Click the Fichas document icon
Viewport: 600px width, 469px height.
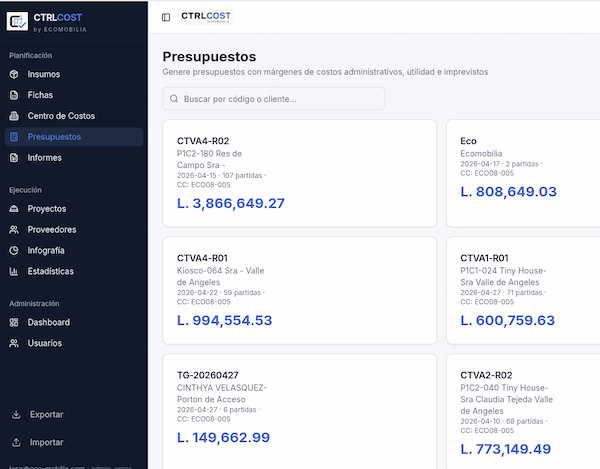click(x=14, y=95)
